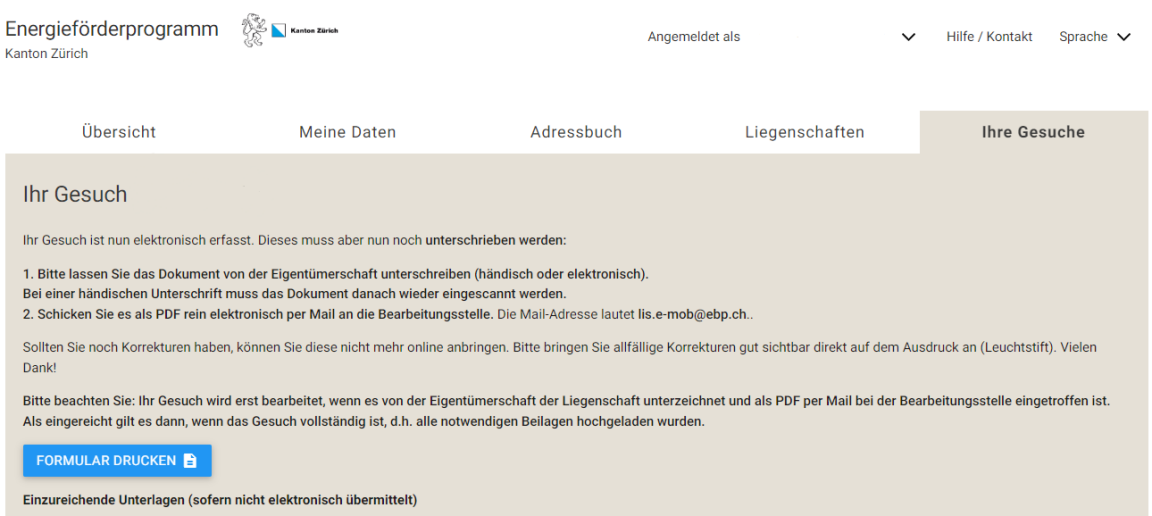Click the document icon in Formular Drucken

[x=190, y=461]
